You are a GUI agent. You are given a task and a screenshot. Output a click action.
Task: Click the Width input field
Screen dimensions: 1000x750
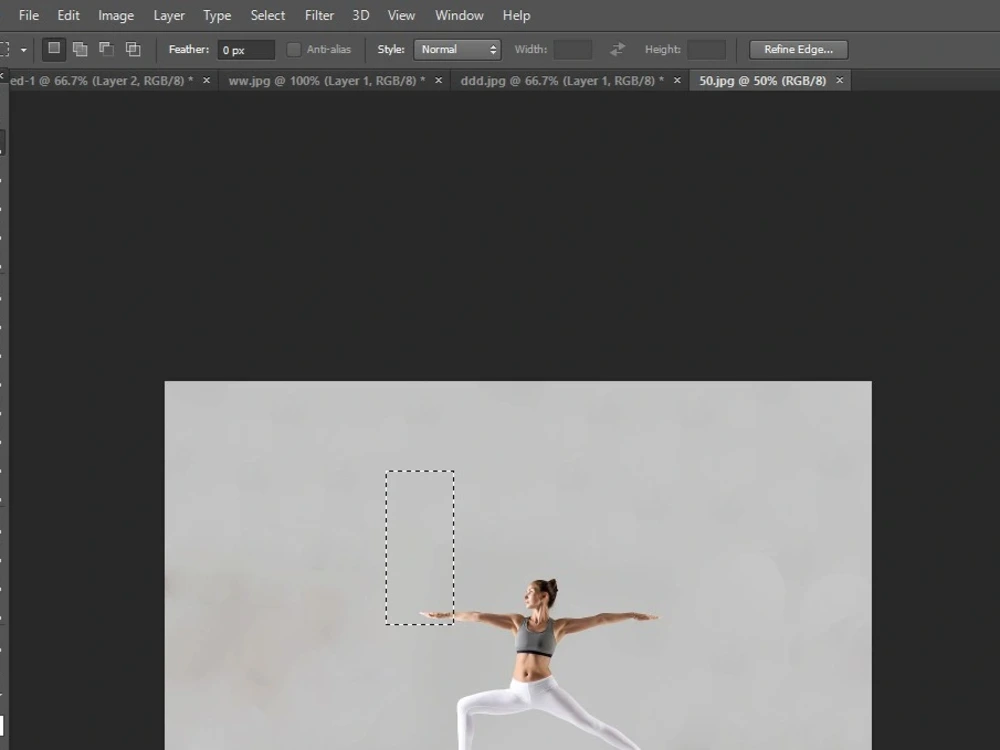pos(572,50)
